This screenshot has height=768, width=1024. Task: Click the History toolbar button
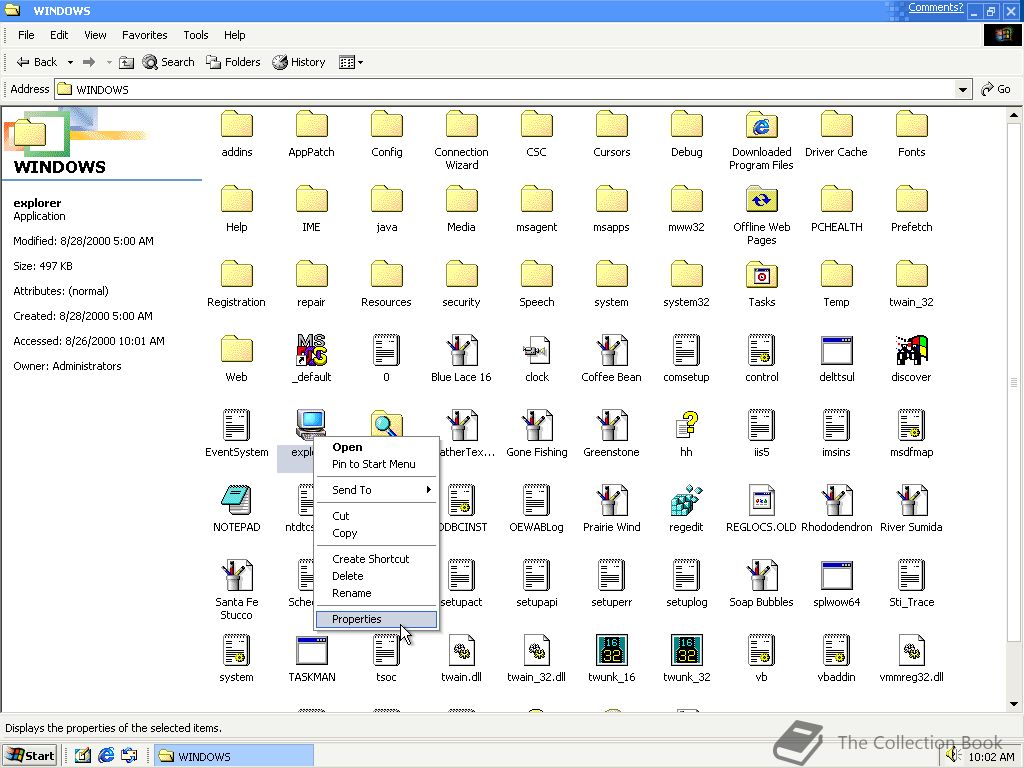[x=299, y=62]
